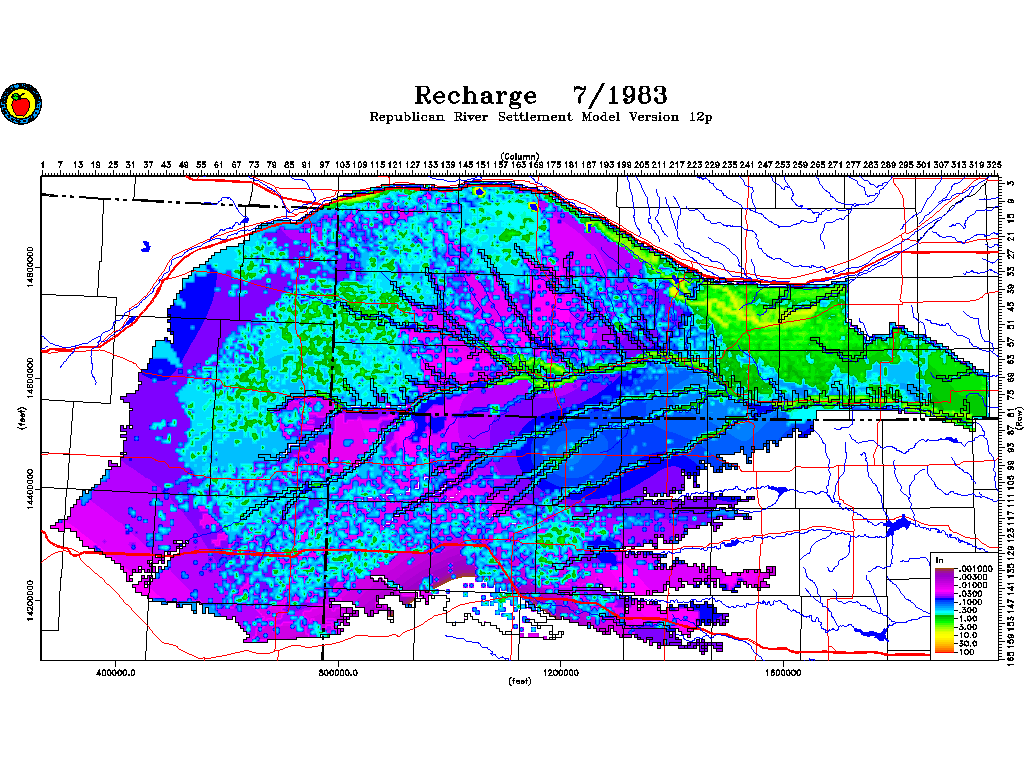Select y-axis value '14800000'

pos(31,267)
